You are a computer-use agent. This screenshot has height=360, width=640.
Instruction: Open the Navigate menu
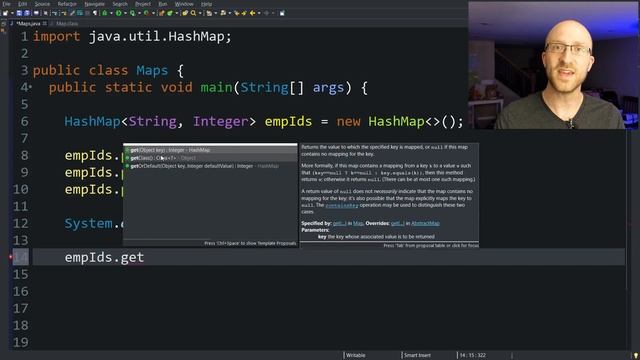coord(94,4)
